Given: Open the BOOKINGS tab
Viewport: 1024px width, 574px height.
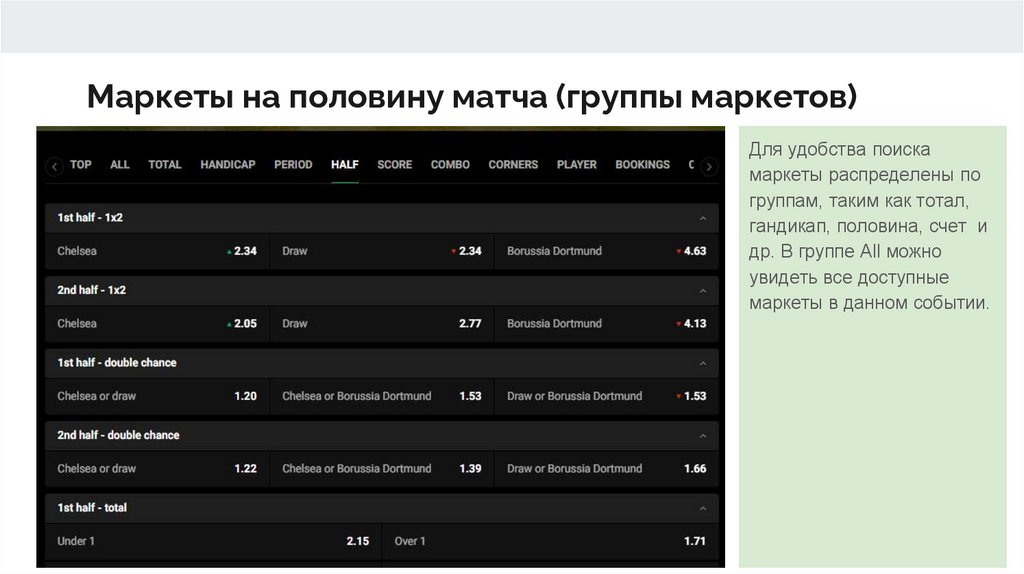Looking at the screenshot, I should 643,165.
